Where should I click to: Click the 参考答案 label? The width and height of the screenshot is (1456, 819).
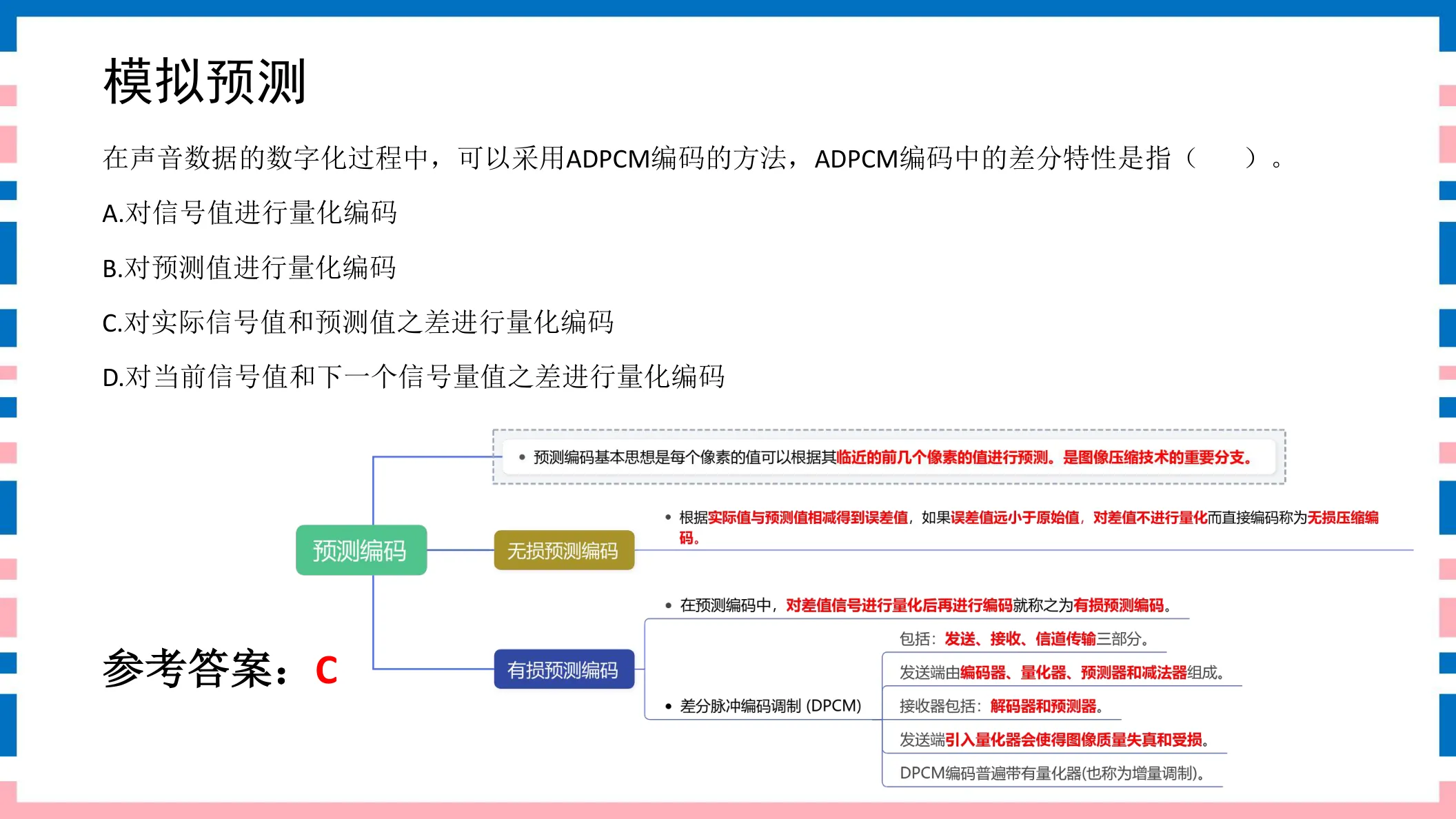(x=196, y=669)
